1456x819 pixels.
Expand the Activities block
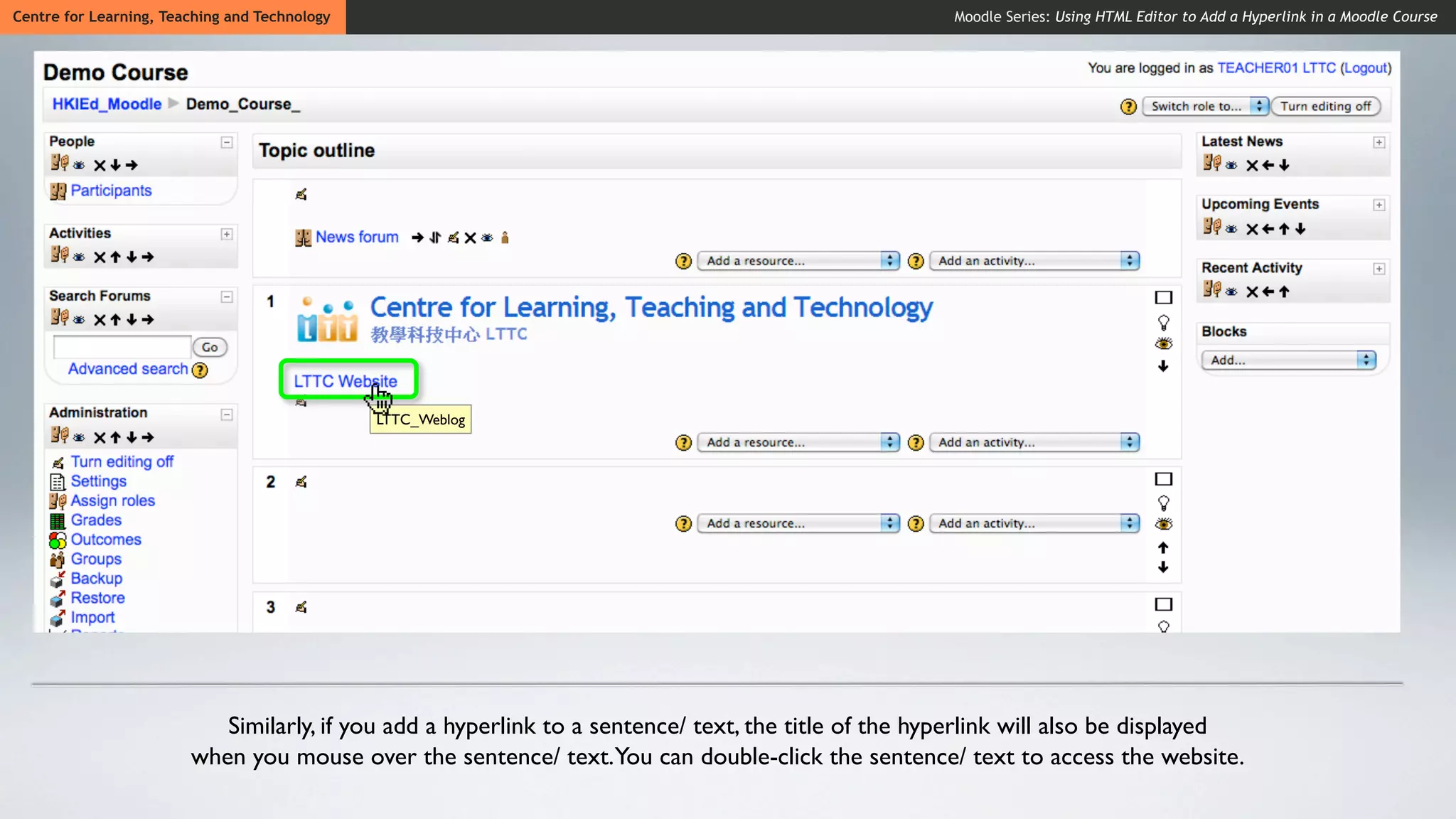tap(227, 235)
